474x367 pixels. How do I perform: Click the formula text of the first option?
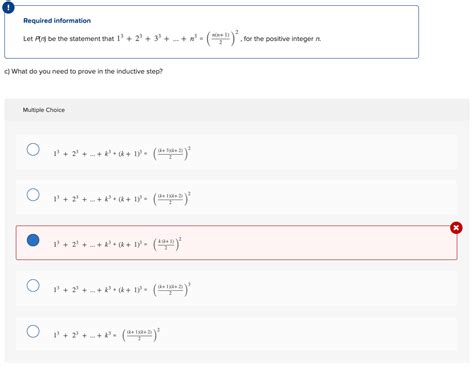tap(122, 153)
